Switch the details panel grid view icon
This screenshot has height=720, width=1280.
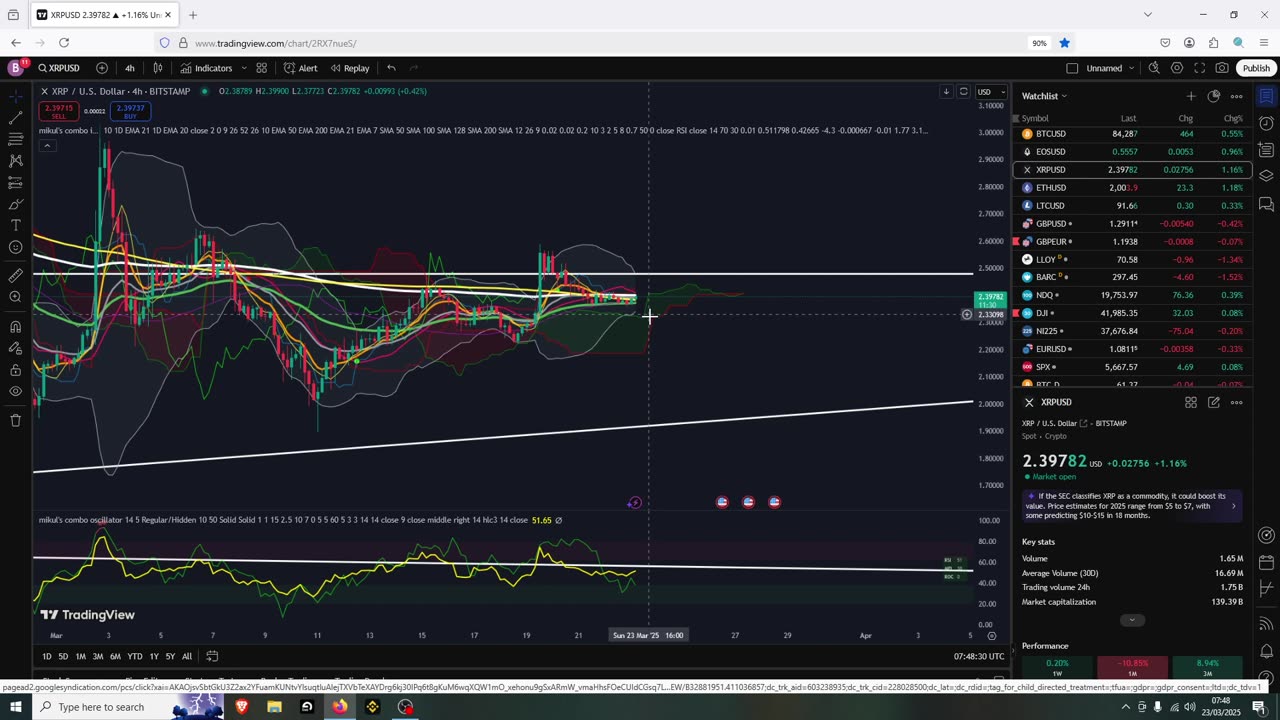(1191, 402)
